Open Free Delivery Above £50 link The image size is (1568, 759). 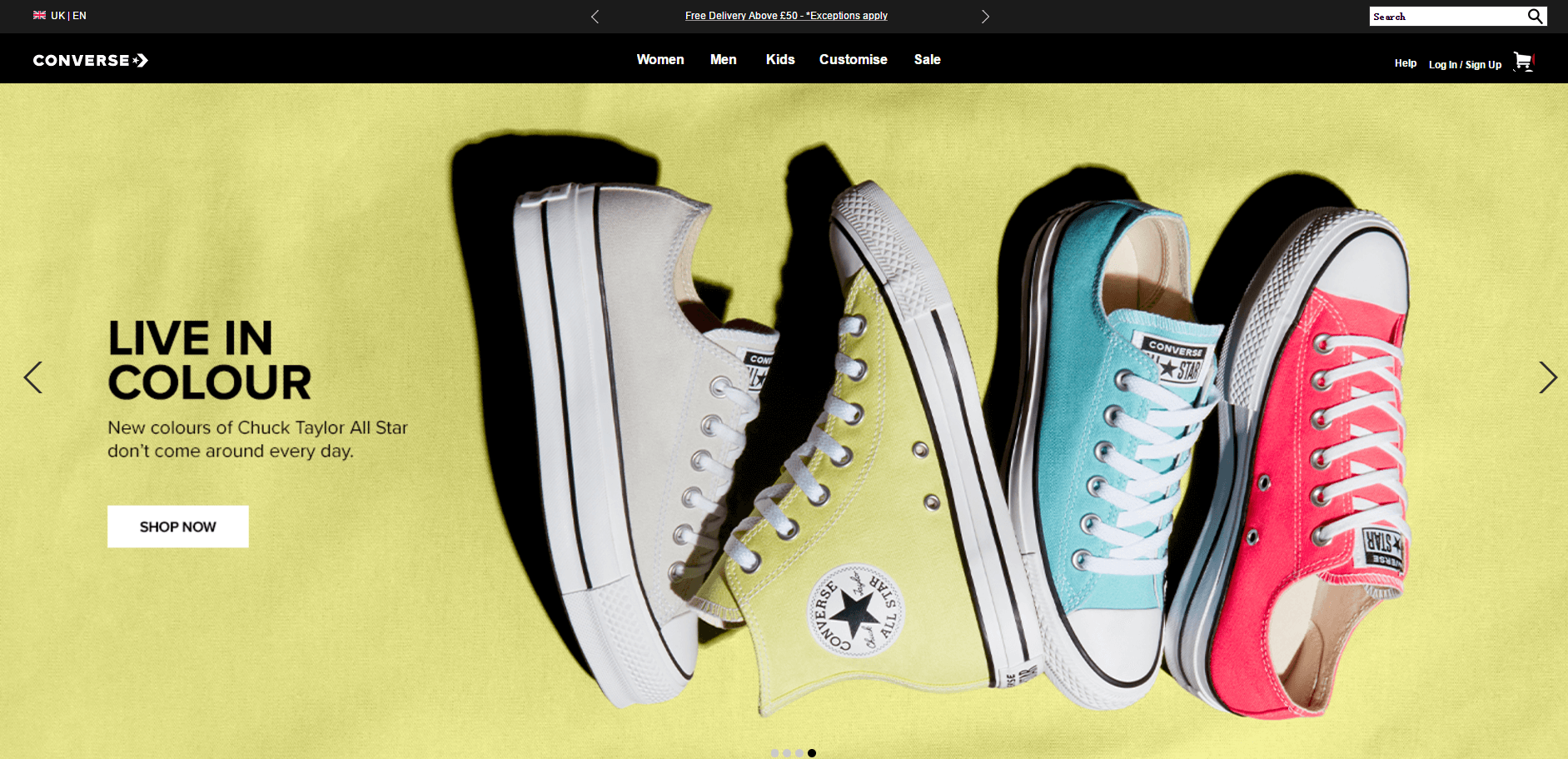tap(786, 16)
